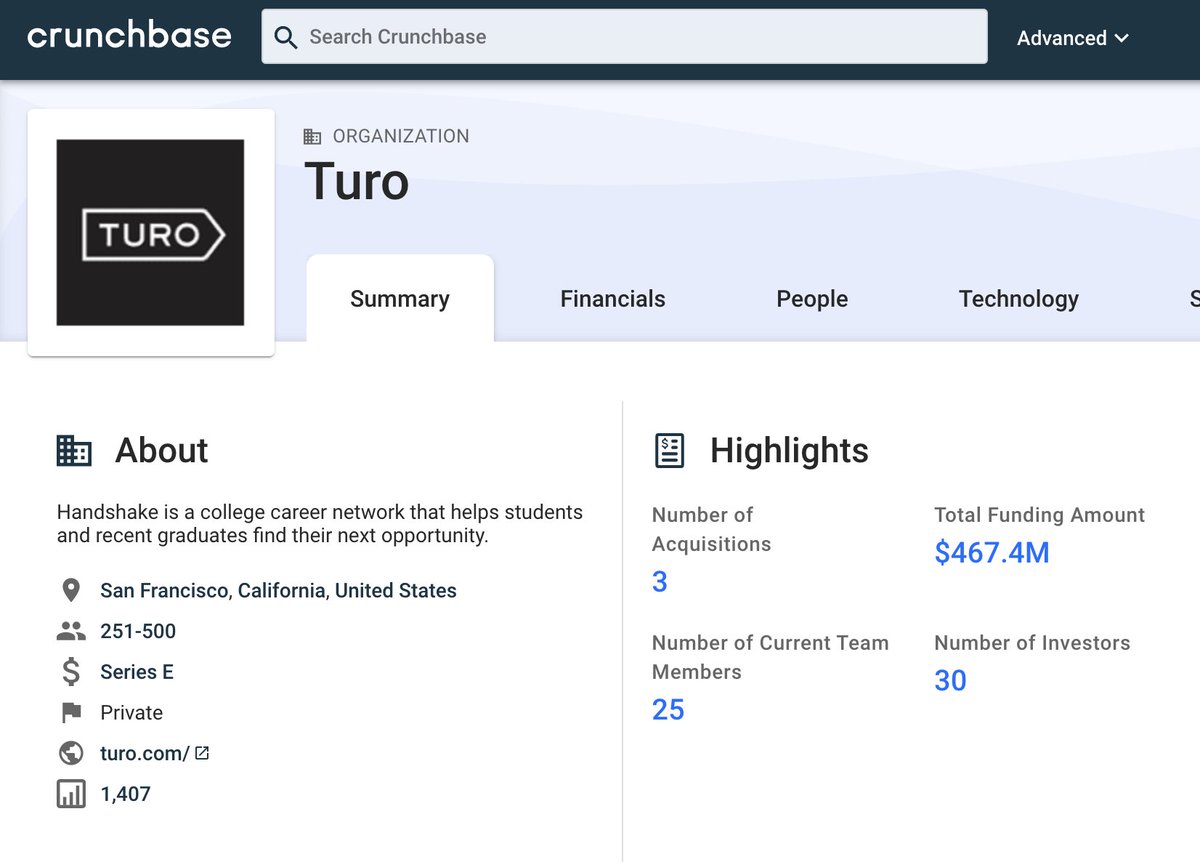Viewport: 1200px width, 862px height.
Task: Open the Series E funding link
Action: [137, 672]
